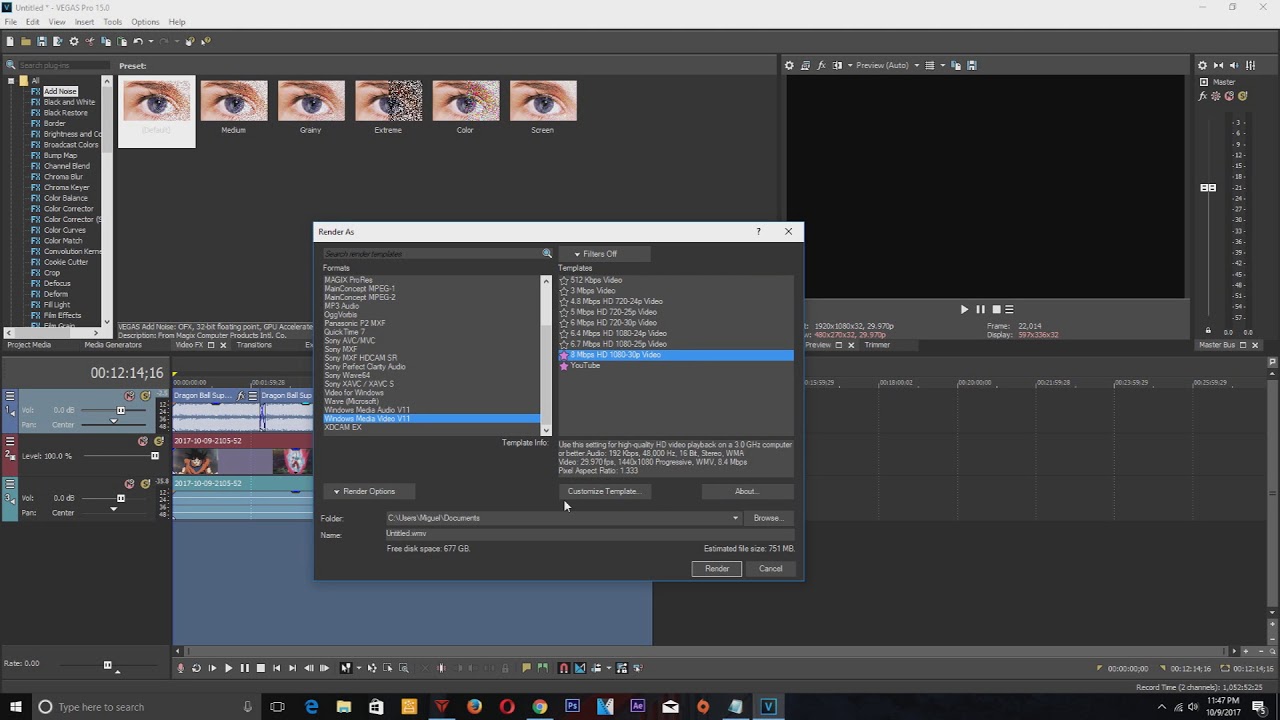Click Play button in timeline transport bar

(228, 668)
